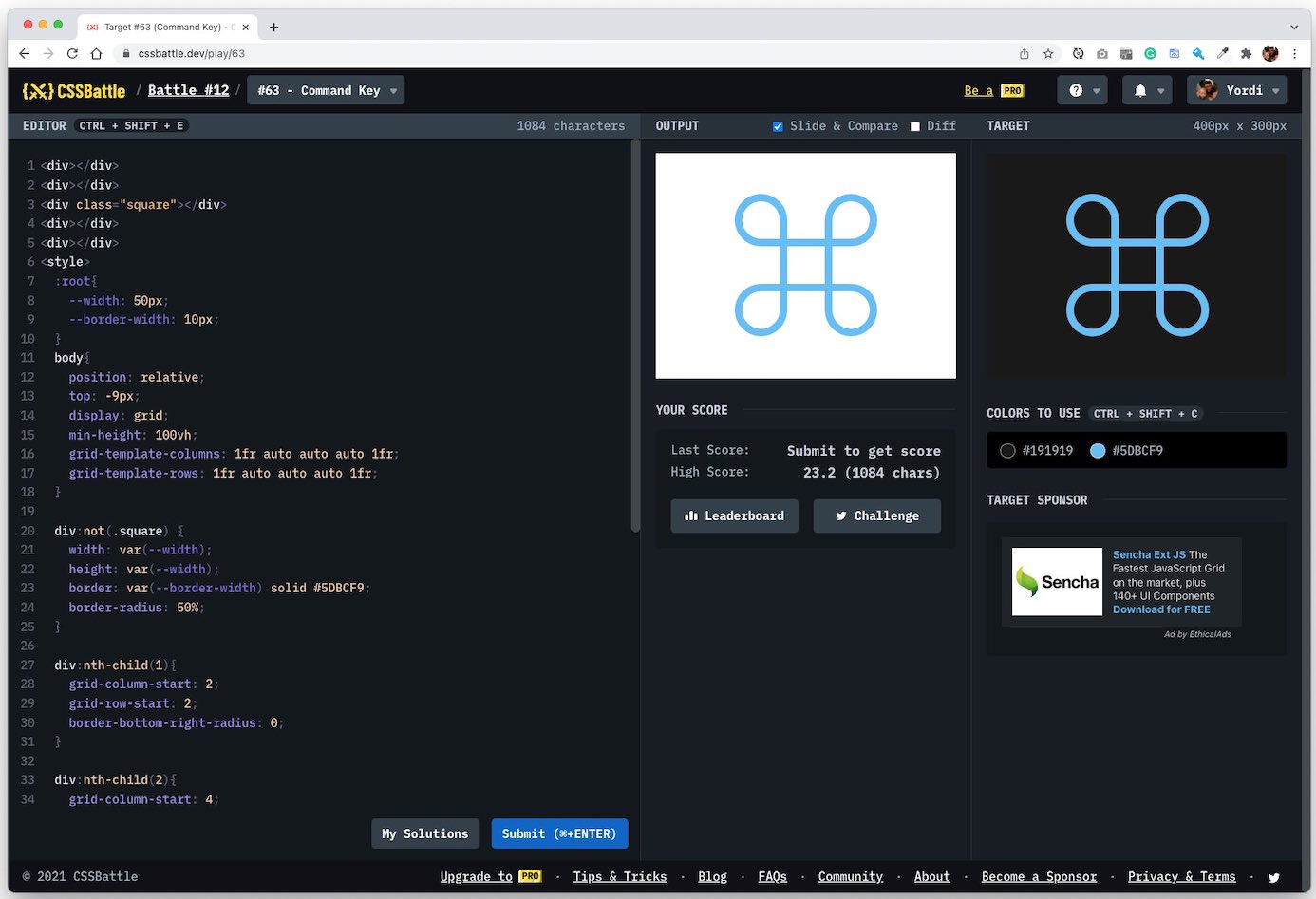Uncheck Slide & Compare checkbox
The width and height of the screenshot is (1316, 899).
(778, 126)
